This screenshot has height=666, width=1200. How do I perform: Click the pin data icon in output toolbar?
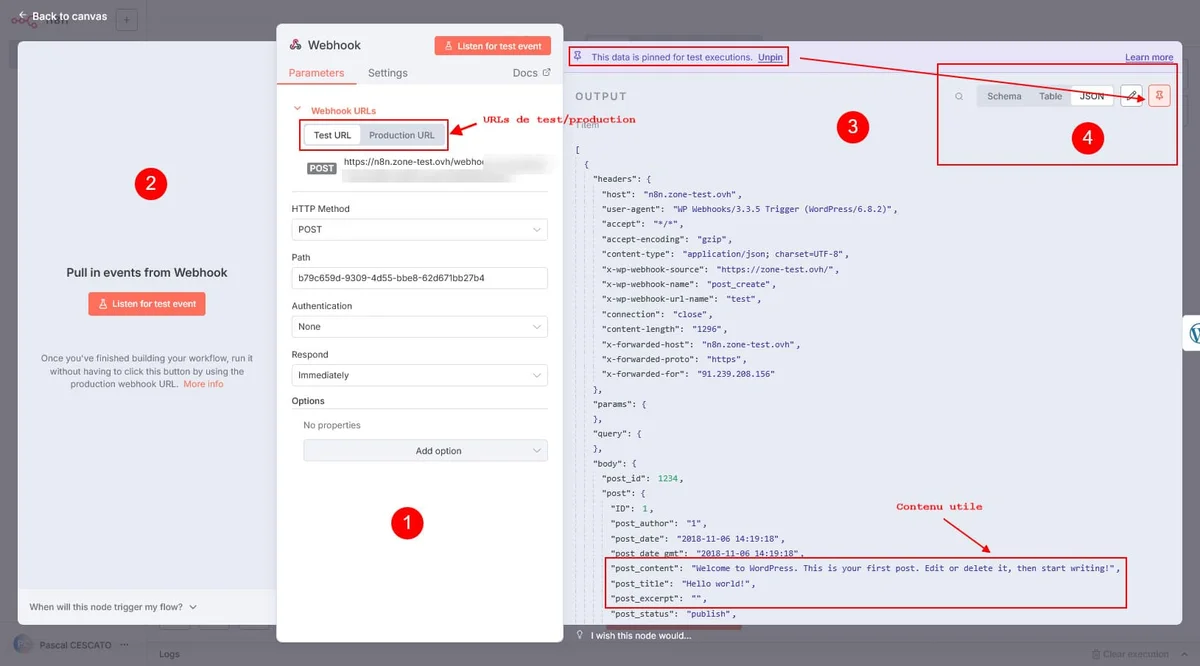(x=1159, y=96)
